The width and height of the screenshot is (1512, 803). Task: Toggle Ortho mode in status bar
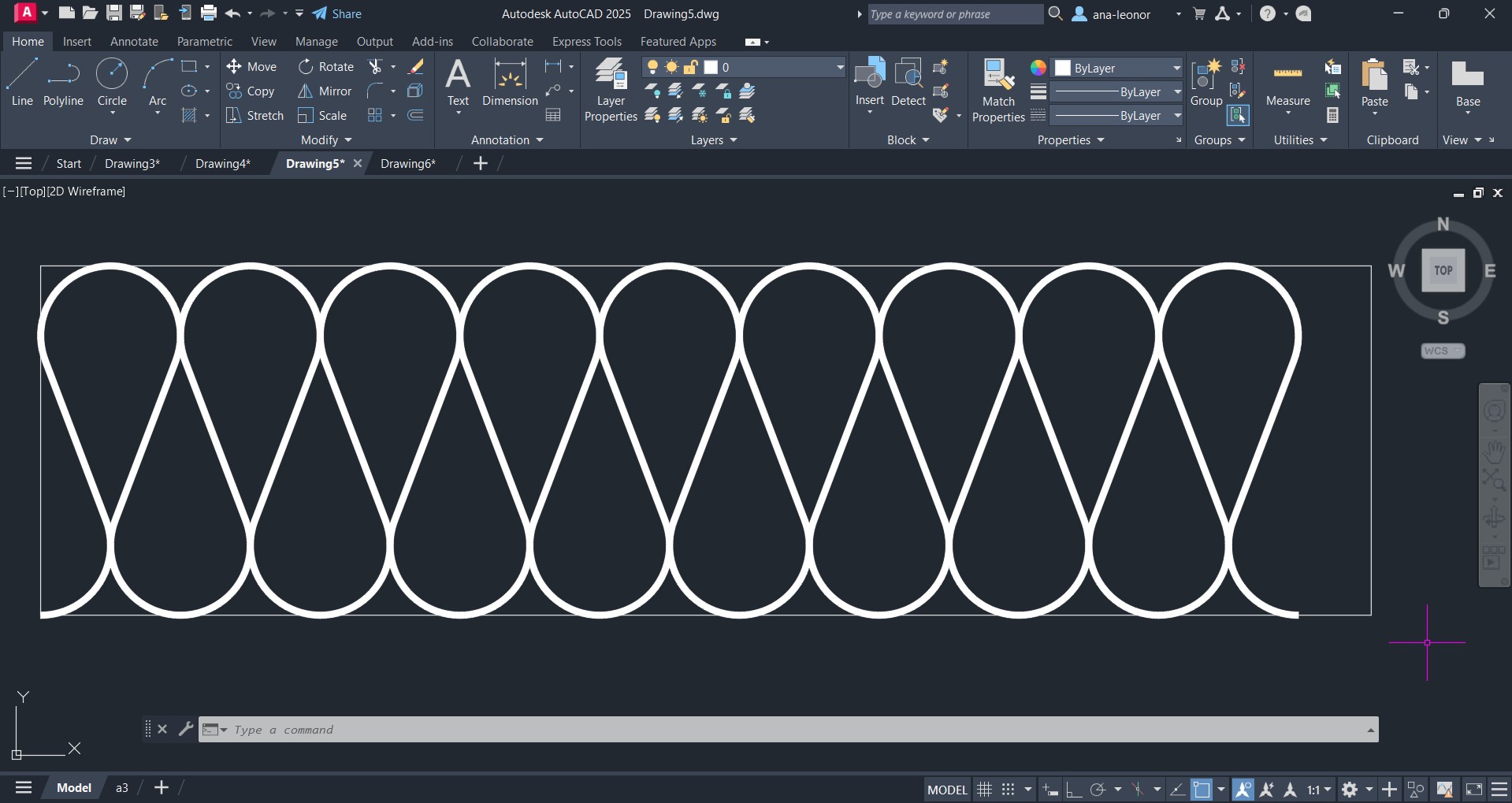pyautogui.click(x=1073, y=789)
